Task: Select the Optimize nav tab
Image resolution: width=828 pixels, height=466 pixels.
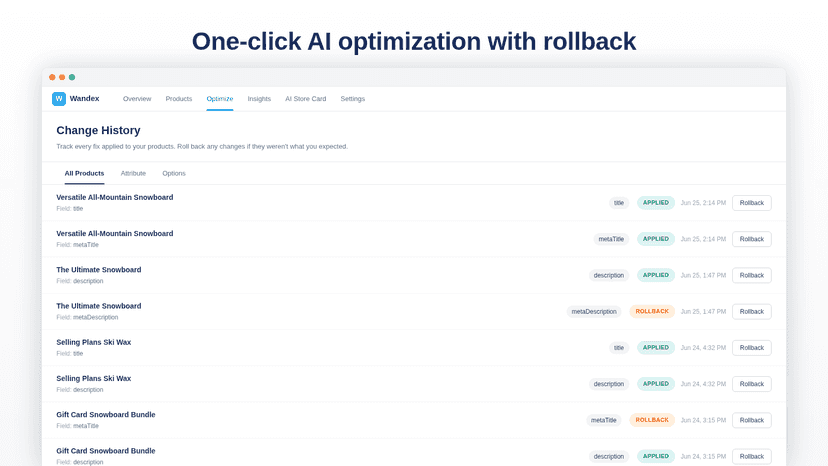Action: [220, 99]
